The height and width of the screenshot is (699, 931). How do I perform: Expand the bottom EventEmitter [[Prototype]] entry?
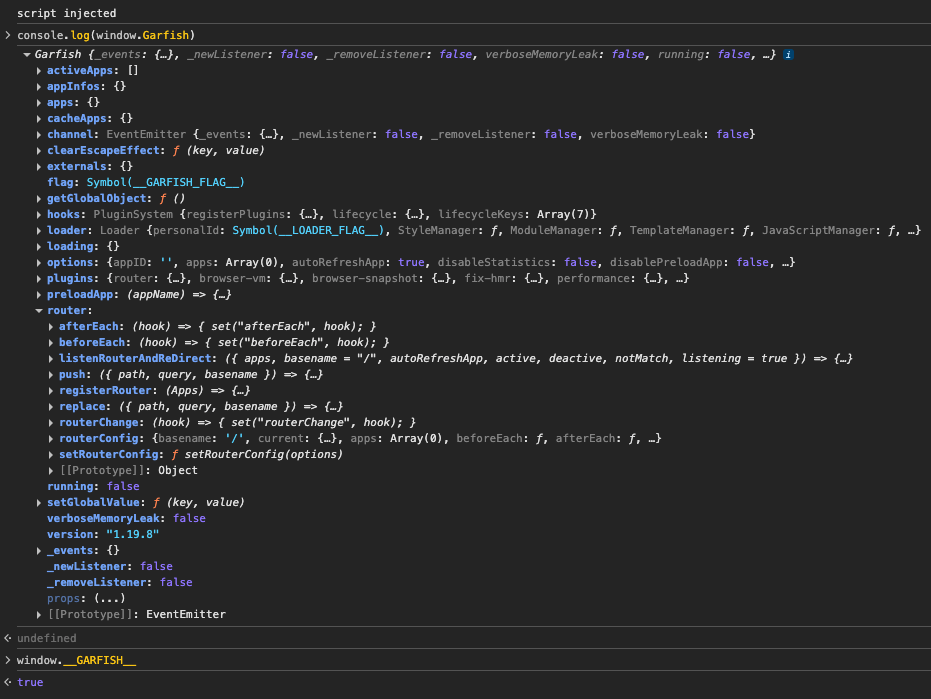click(x=39, y=615)
